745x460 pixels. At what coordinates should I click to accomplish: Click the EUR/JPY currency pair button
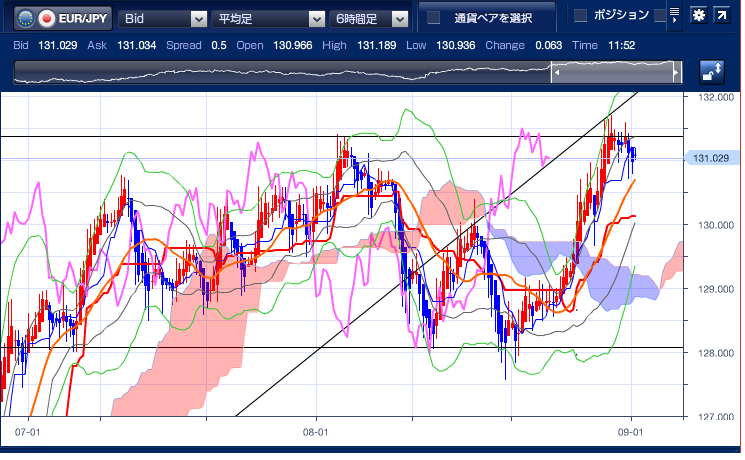[x=63, y=19]
